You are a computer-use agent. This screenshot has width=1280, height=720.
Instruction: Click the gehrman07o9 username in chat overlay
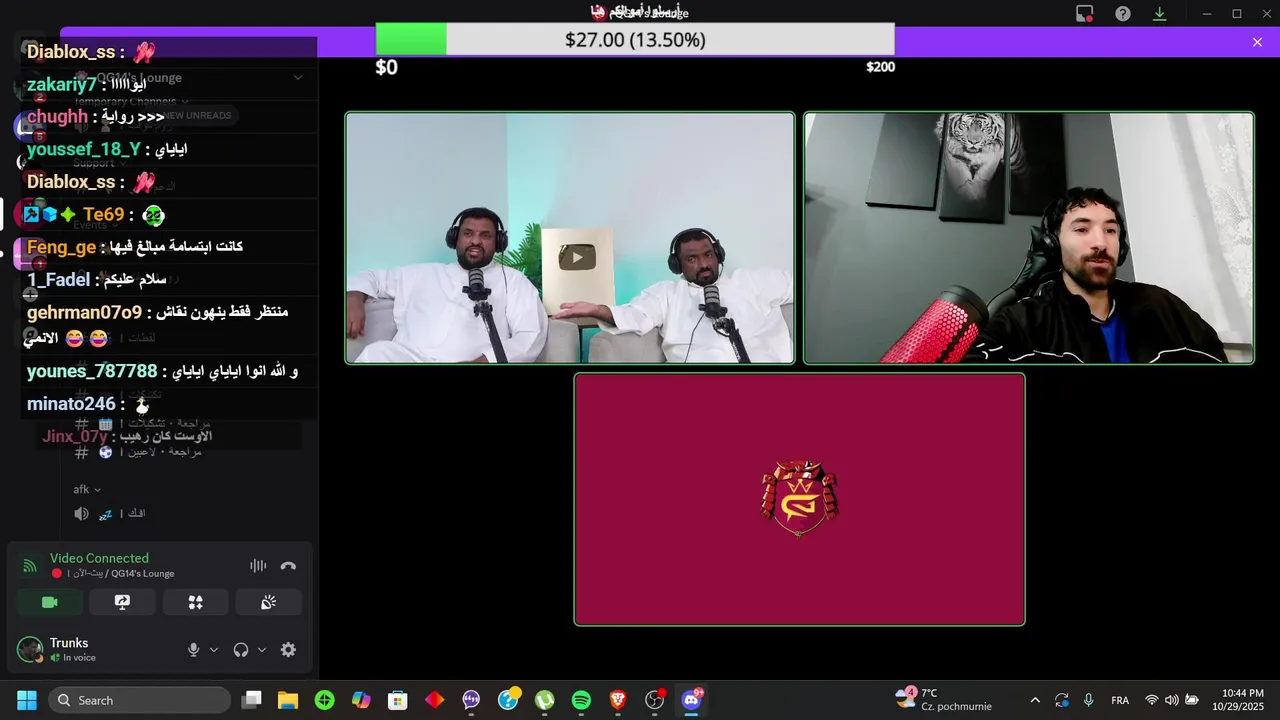tap(84, 312)
